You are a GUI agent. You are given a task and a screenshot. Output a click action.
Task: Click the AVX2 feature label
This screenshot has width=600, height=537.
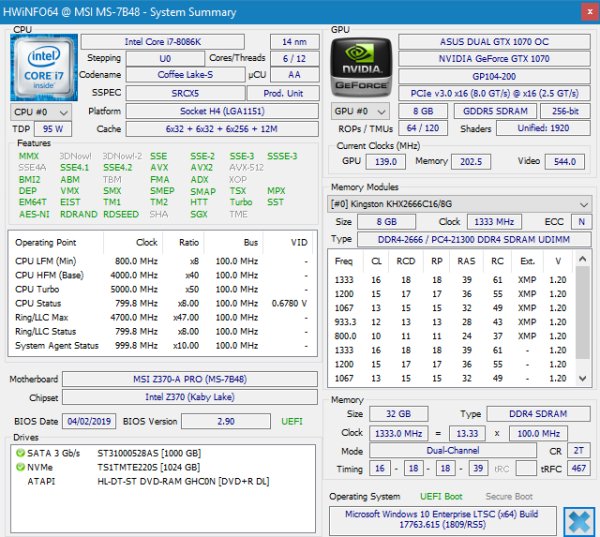tap(202, 168)
